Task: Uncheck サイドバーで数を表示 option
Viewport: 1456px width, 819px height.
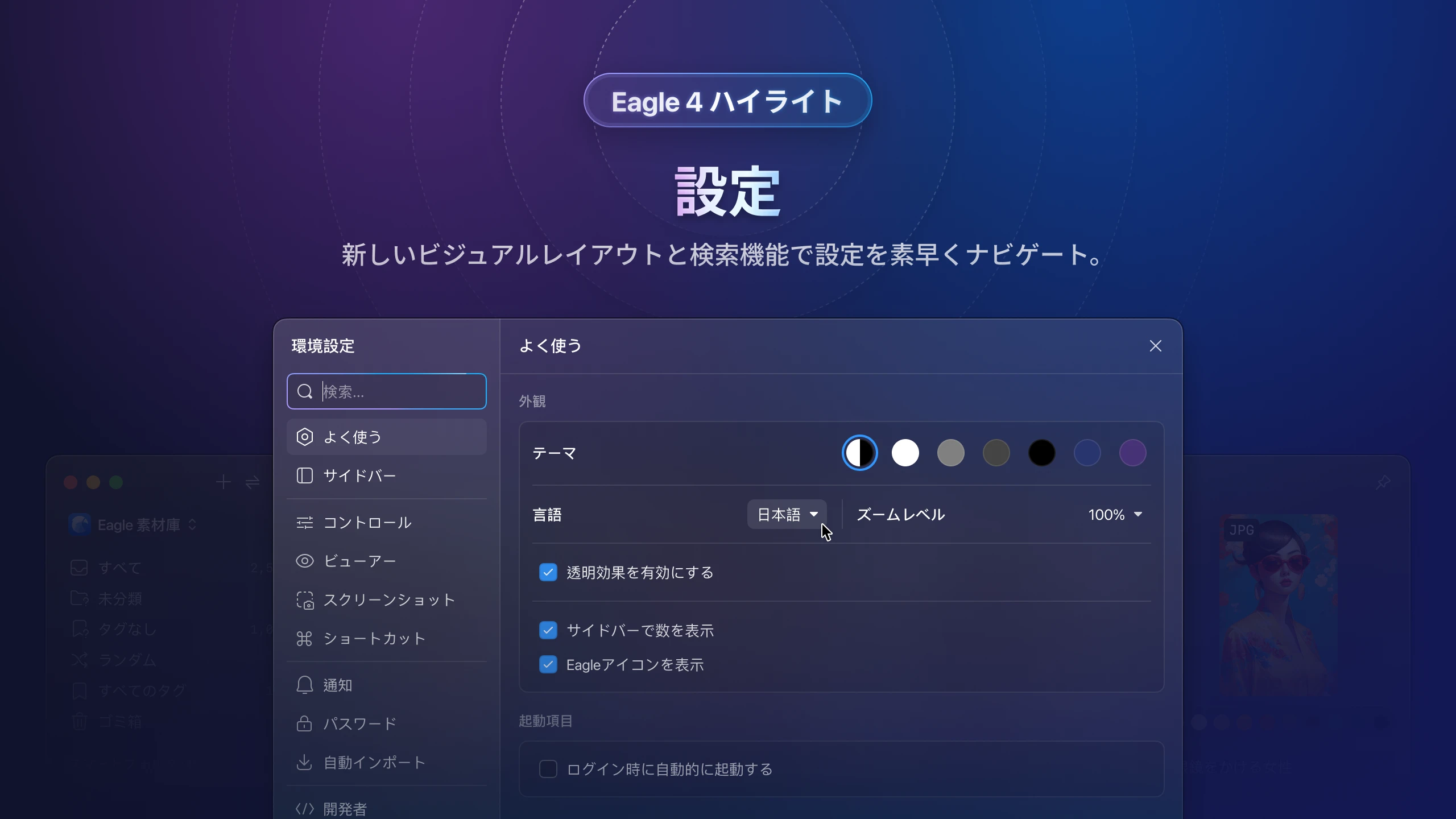Action: 548,630
